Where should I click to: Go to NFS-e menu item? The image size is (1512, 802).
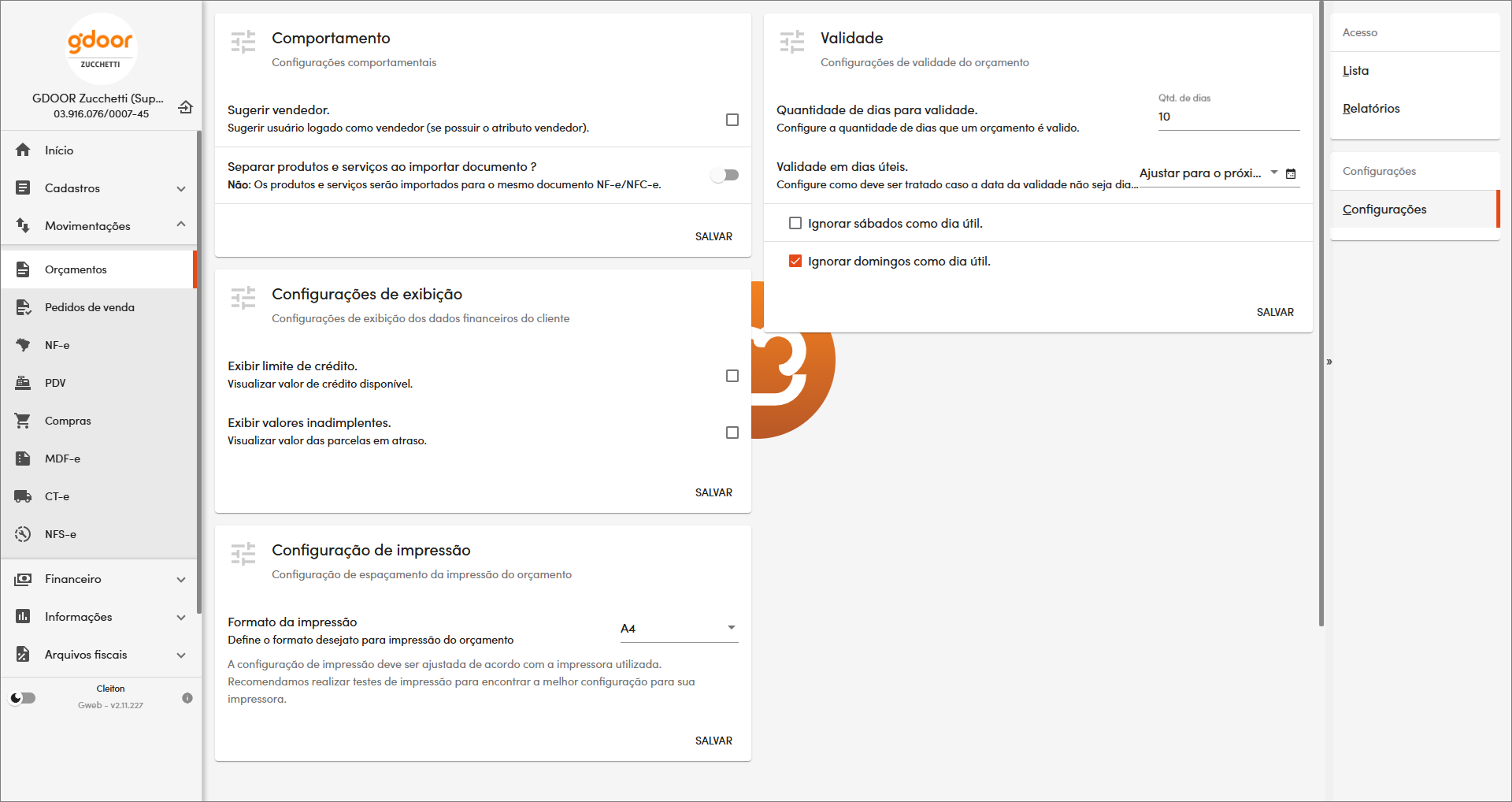98,534
